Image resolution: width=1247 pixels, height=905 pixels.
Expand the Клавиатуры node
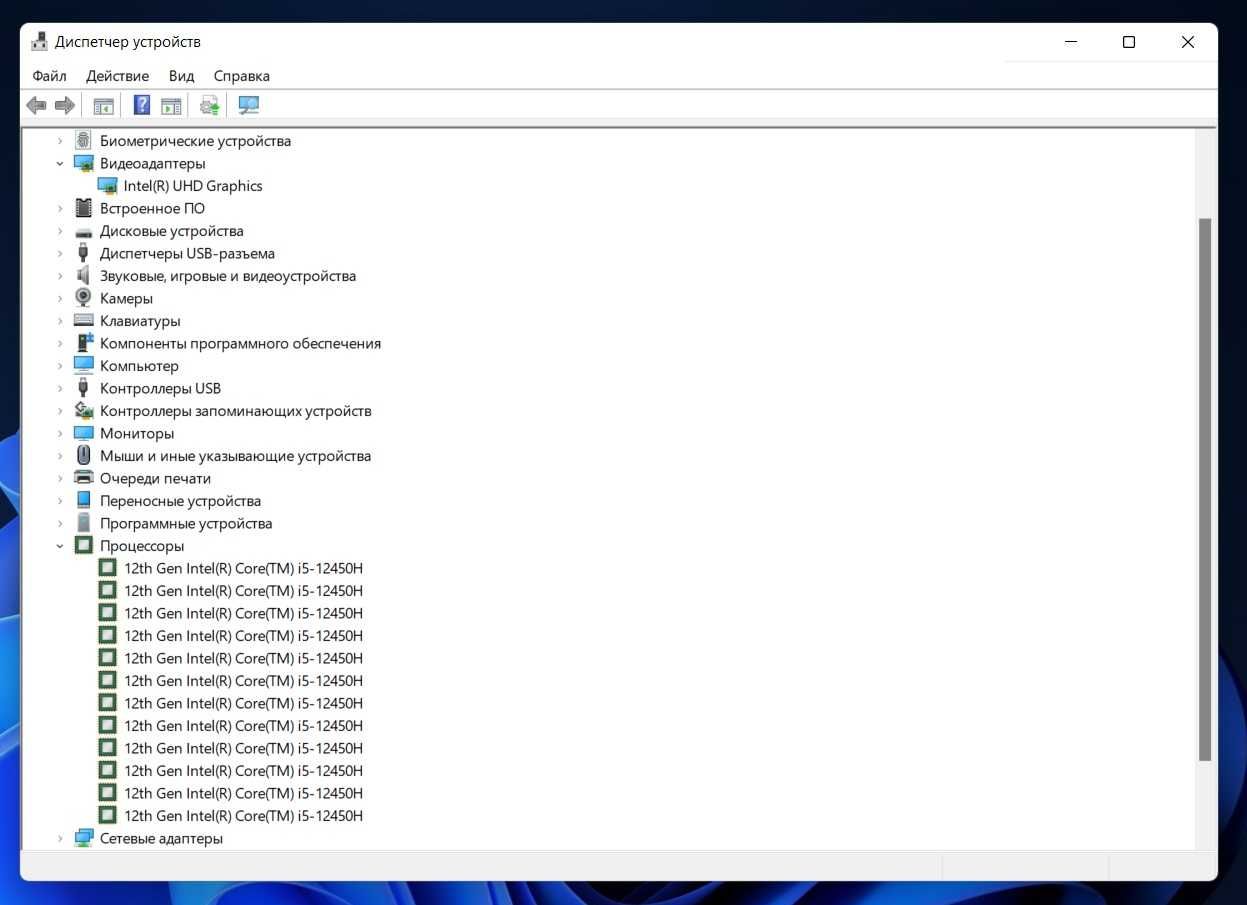[x=60, y=321]
